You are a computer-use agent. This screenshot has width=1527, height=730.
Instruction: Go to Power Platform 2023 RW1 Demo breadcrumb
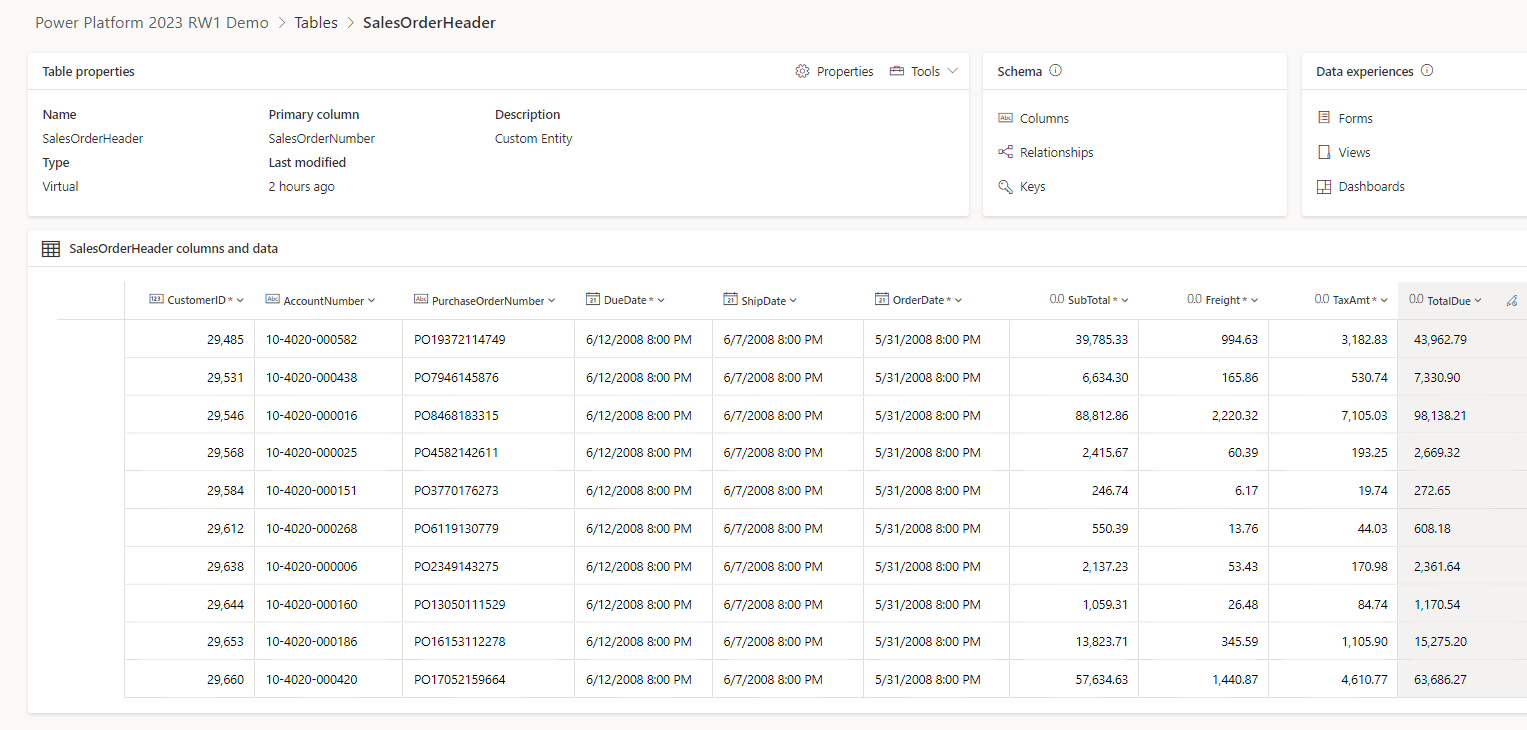click(x=152, y=22)
